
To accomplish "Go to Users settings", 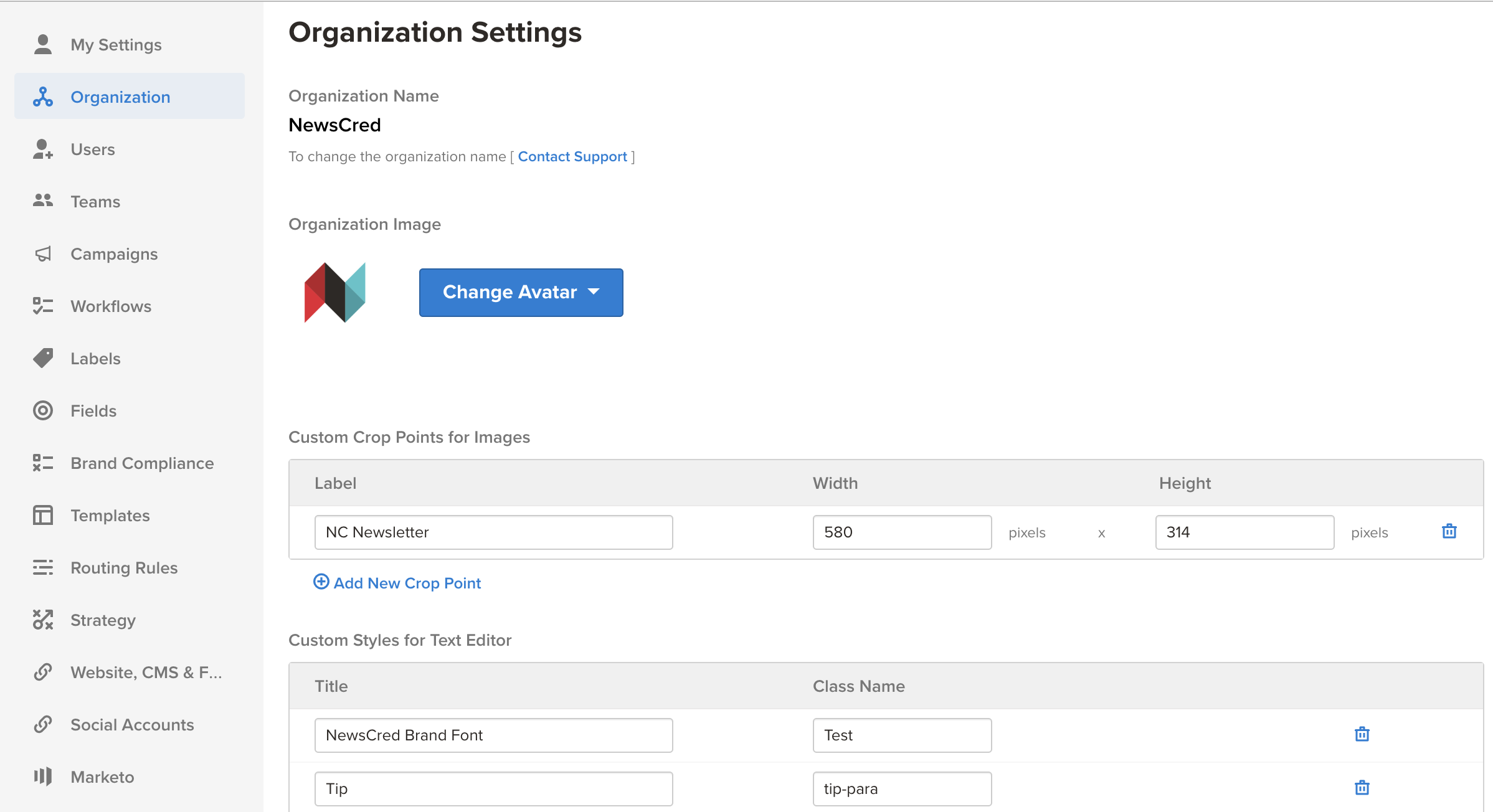I will tap(130, 149).
